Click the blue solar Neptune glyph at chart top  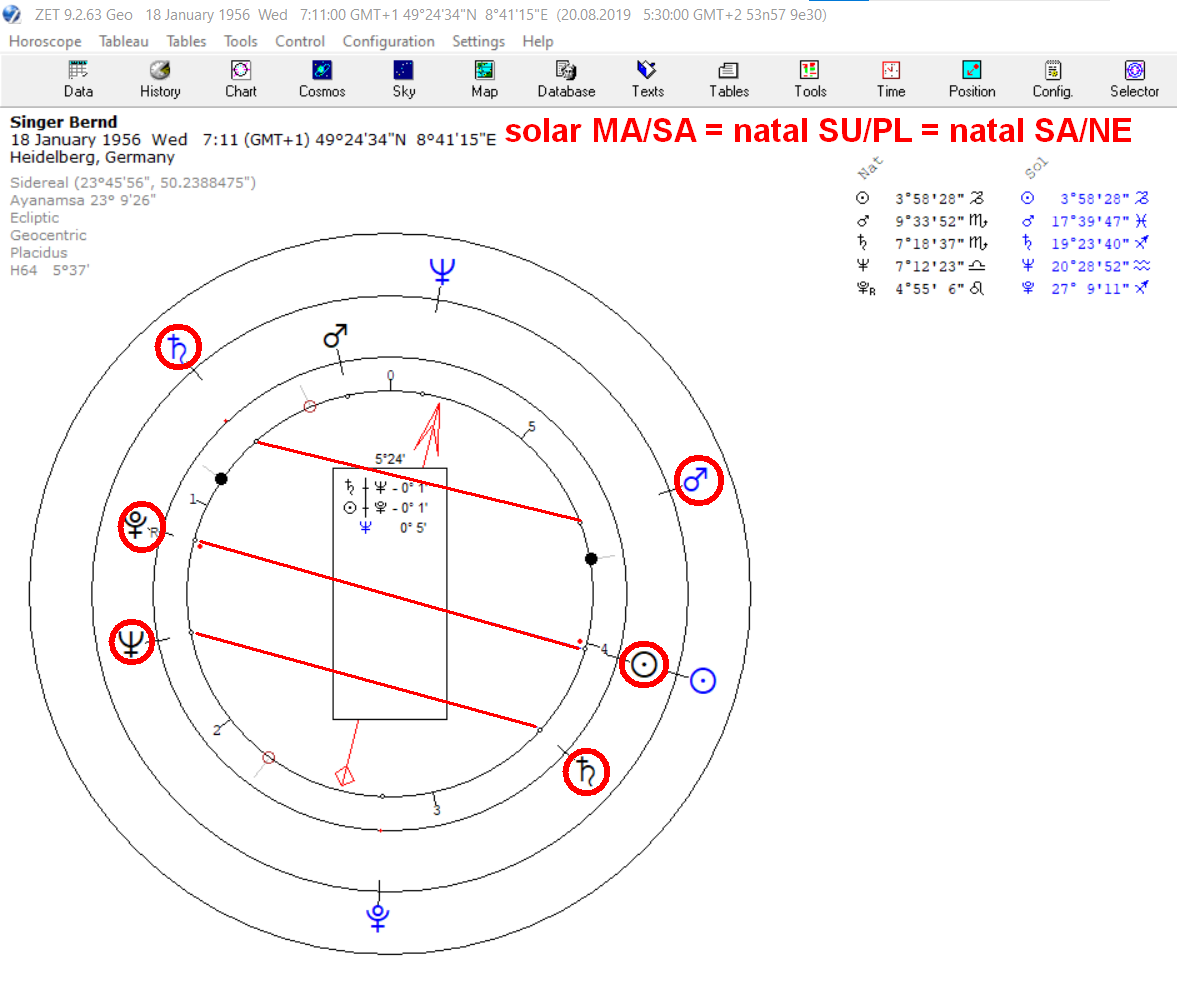point(442,271)
